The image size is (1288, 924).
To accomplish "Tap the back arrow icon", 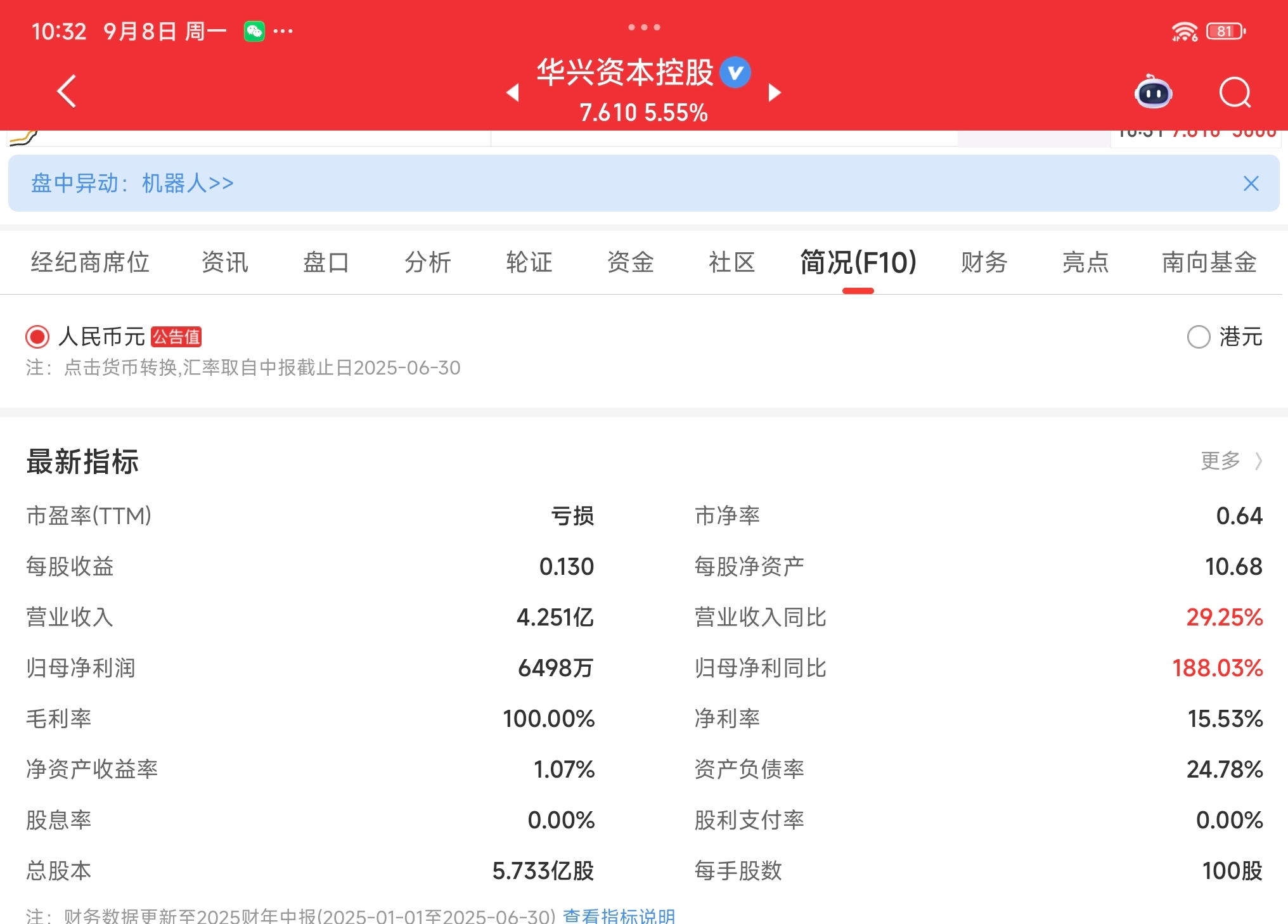I will coord(67,92).
